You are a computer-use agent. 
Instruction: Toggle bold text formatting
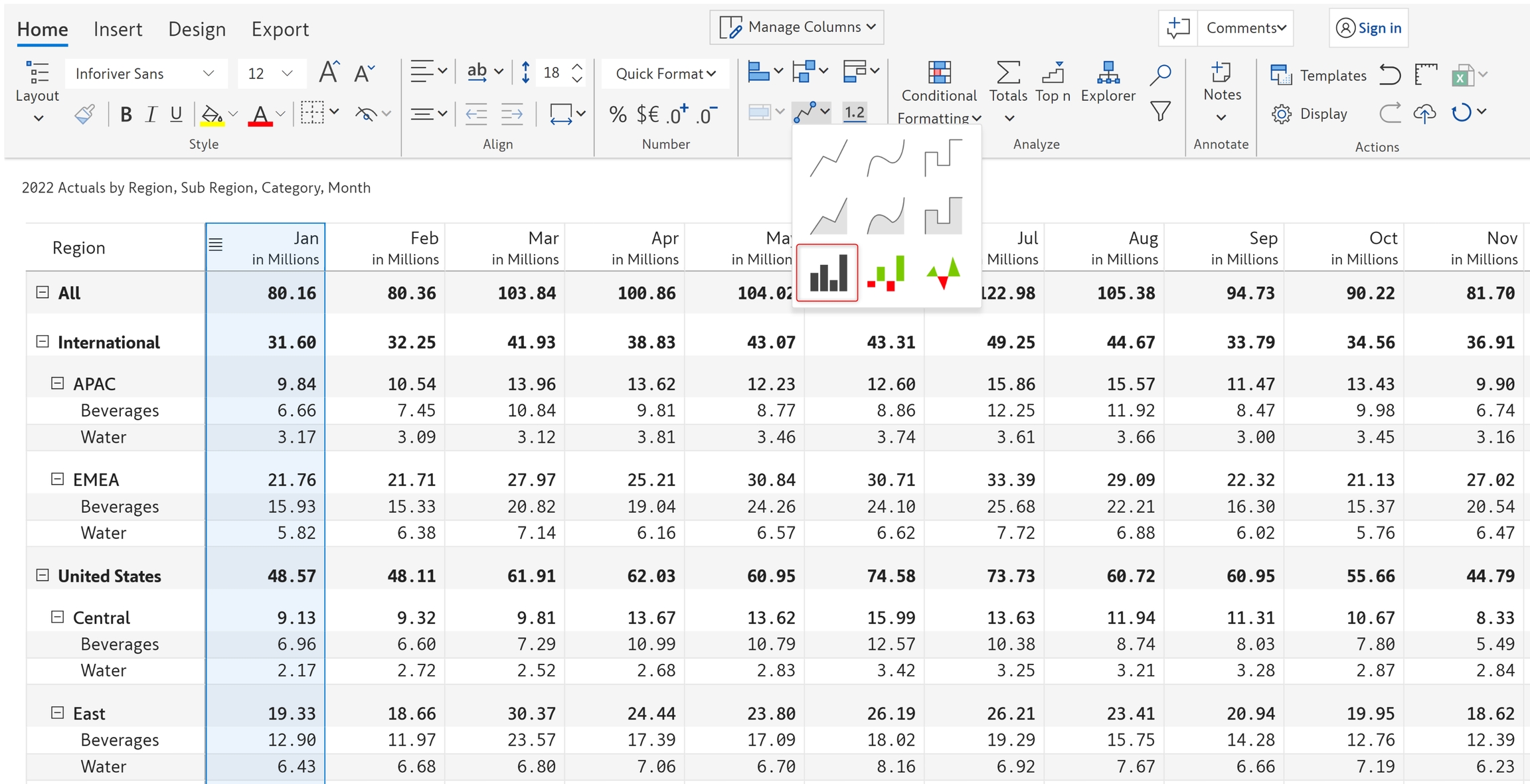pyautogui.click(x=126, y=114)
